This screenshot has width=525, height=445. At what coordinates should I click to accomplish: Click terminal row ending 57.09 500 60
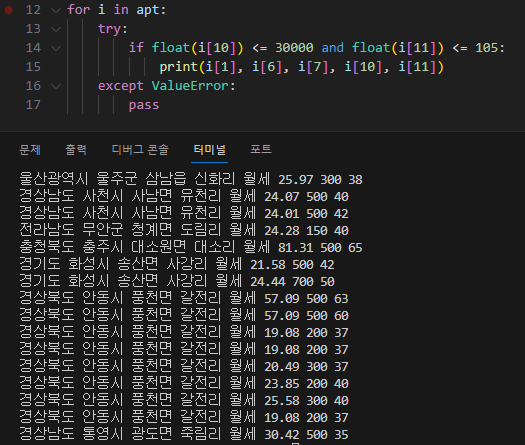click(184, 315)
